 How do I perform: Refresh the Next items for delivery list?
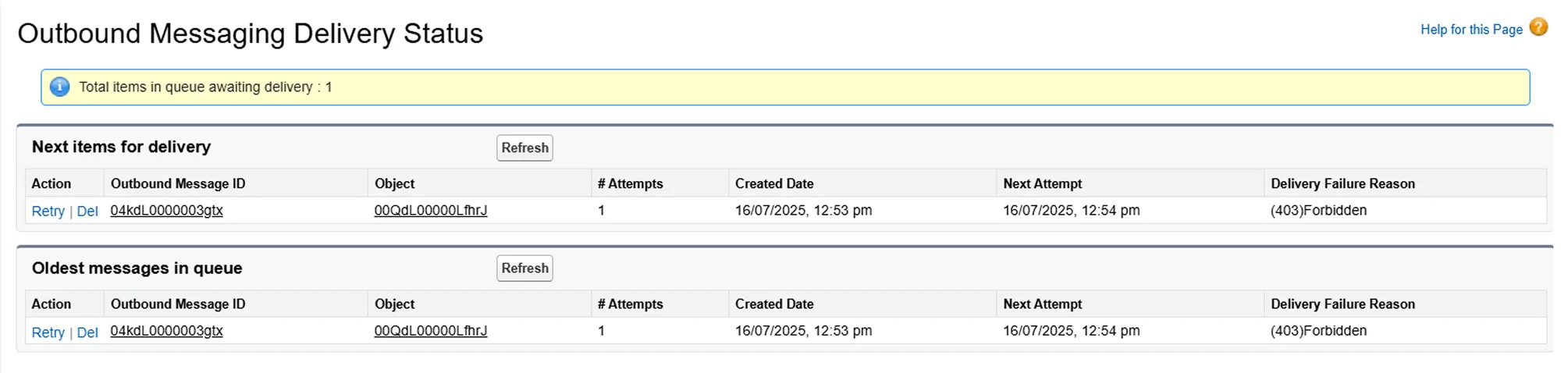click(x=524, y=147)
